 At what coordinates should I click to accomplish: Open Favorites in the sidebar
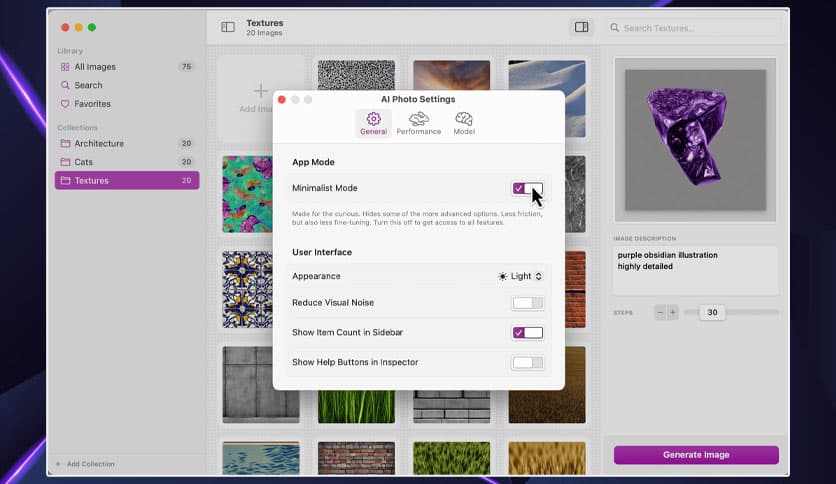127,104
